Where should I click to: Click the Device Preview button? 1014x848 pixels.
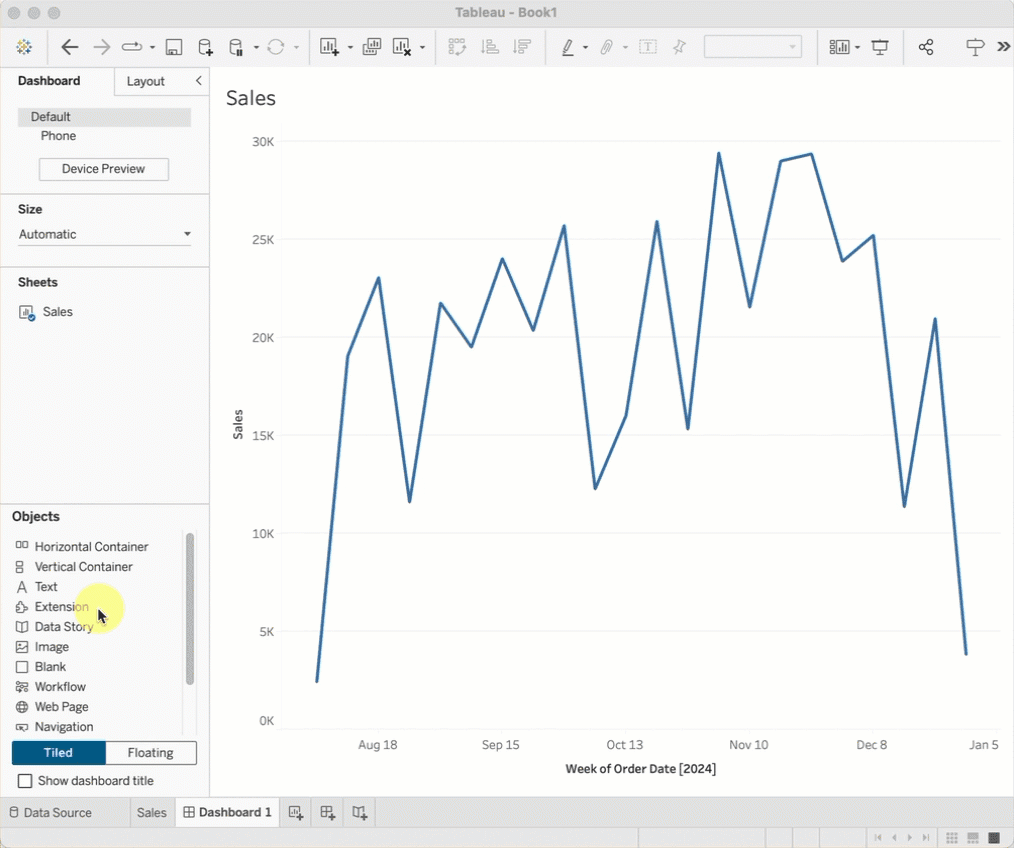[103, 169]
